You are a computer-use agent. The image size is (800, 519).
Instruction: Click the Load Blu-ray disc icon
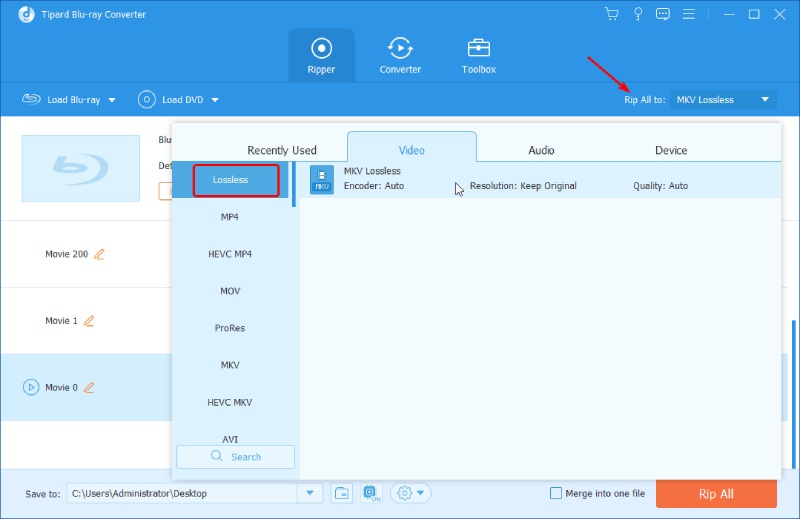tap(31, 99)
